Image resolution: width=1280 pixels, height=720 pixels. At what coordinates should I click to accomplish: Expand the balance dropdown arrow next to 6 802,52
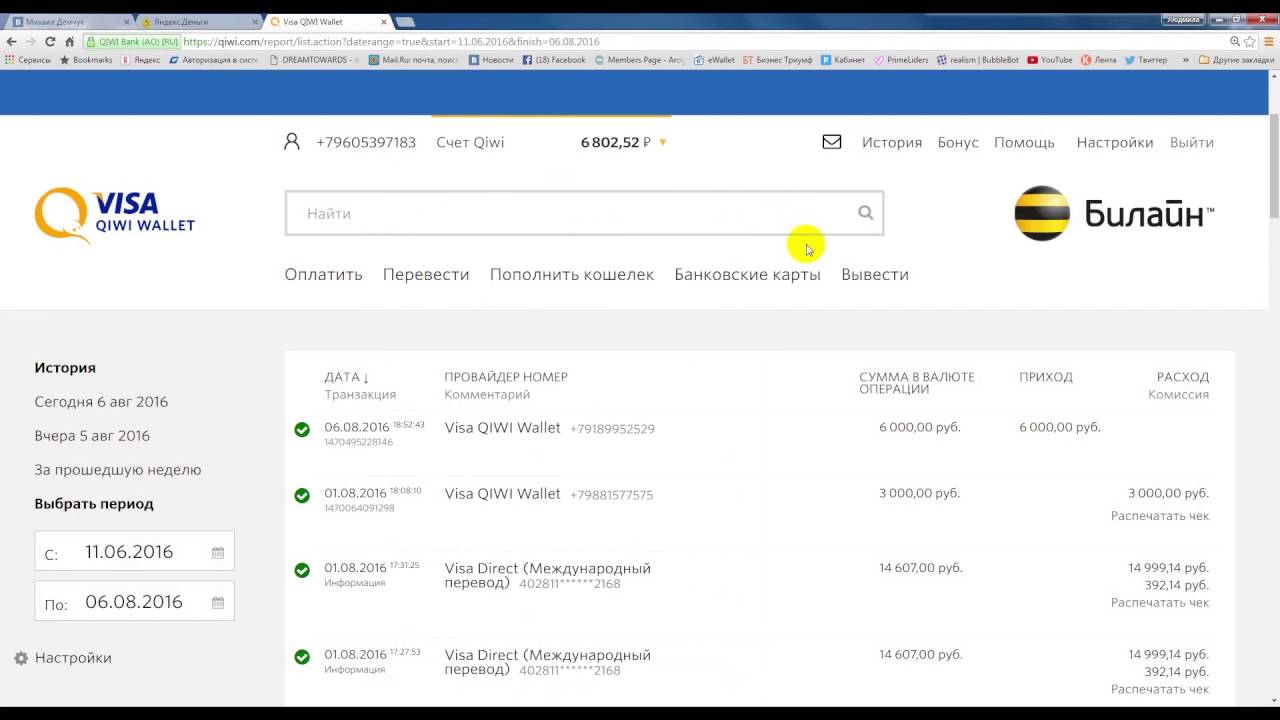click(x=662, y=143)
